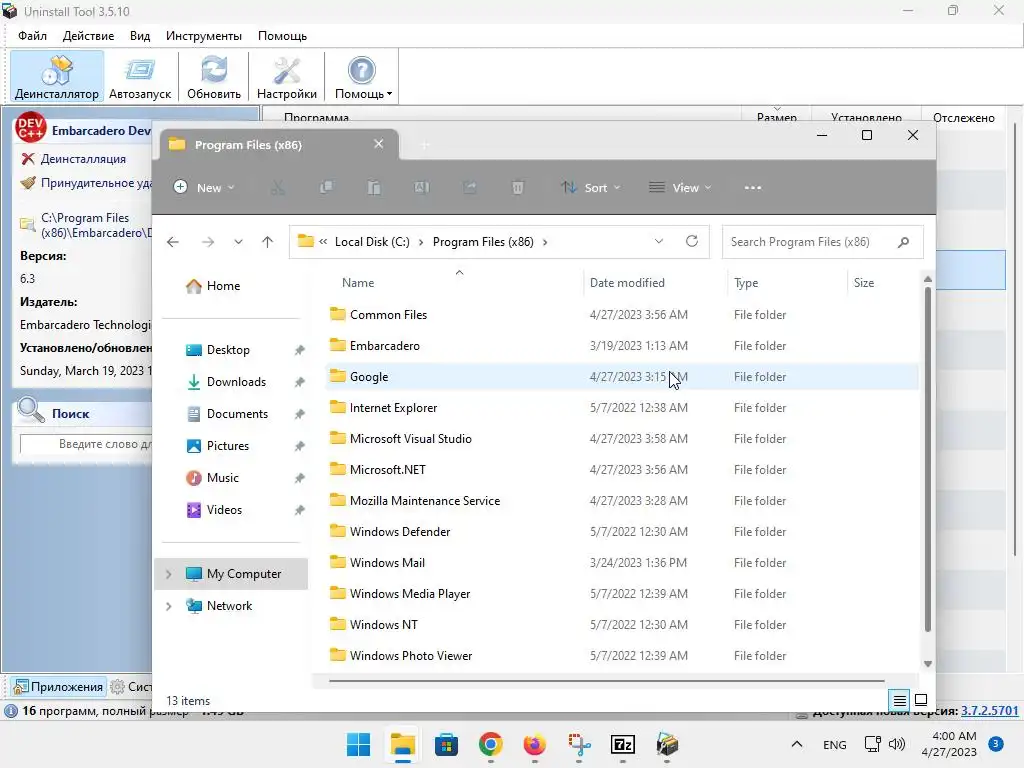Open the Действие menu
This screenshot has width=1024, height=768.
pos(88,36)
